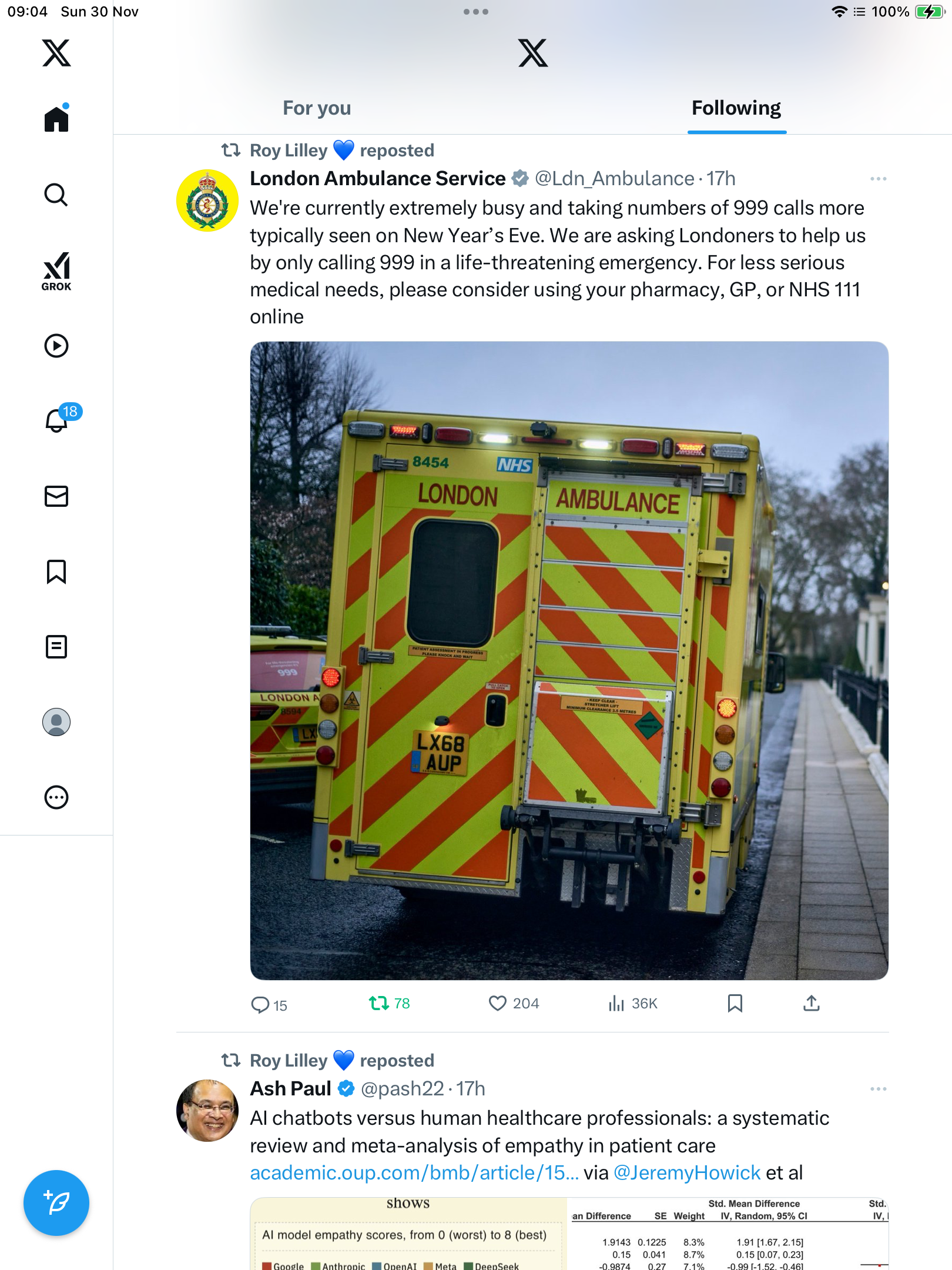The height and width of the screenshot is (1270, 952).
Task: Switch to the For you tab
Action: 317,108
